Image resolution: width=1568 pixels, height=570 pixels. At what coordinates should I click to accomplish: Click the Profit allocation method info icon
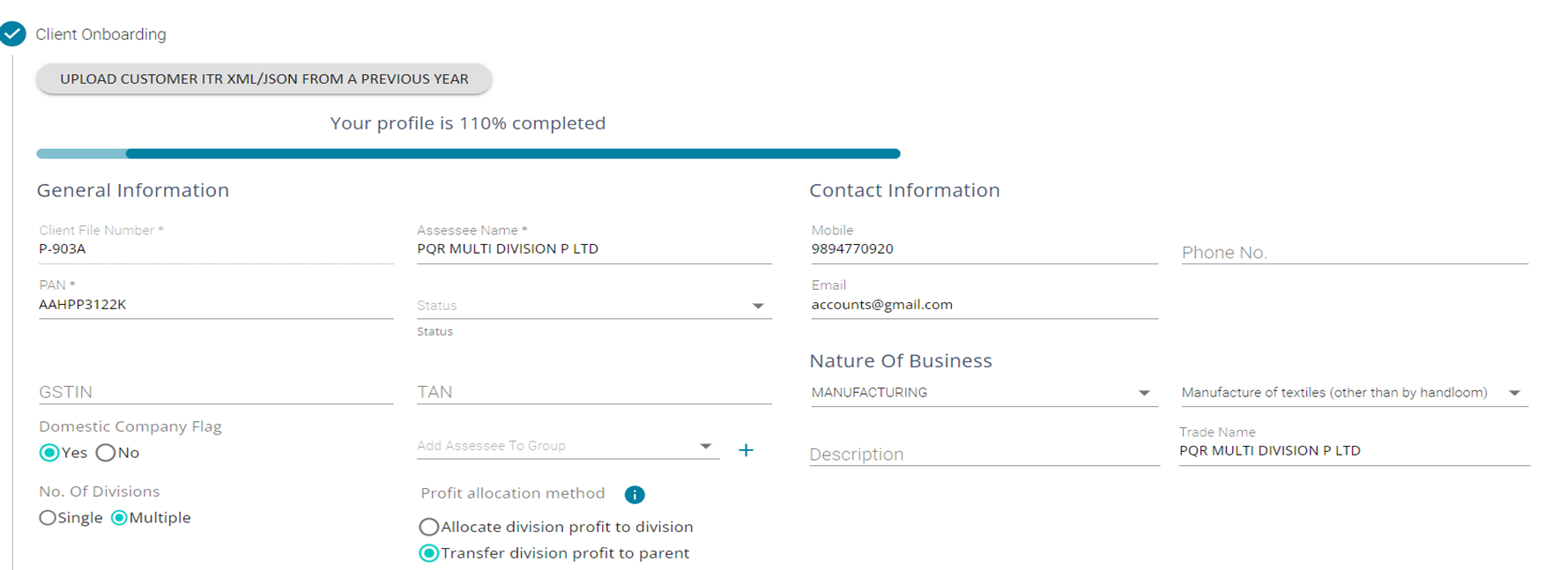[x=635, y=494]
